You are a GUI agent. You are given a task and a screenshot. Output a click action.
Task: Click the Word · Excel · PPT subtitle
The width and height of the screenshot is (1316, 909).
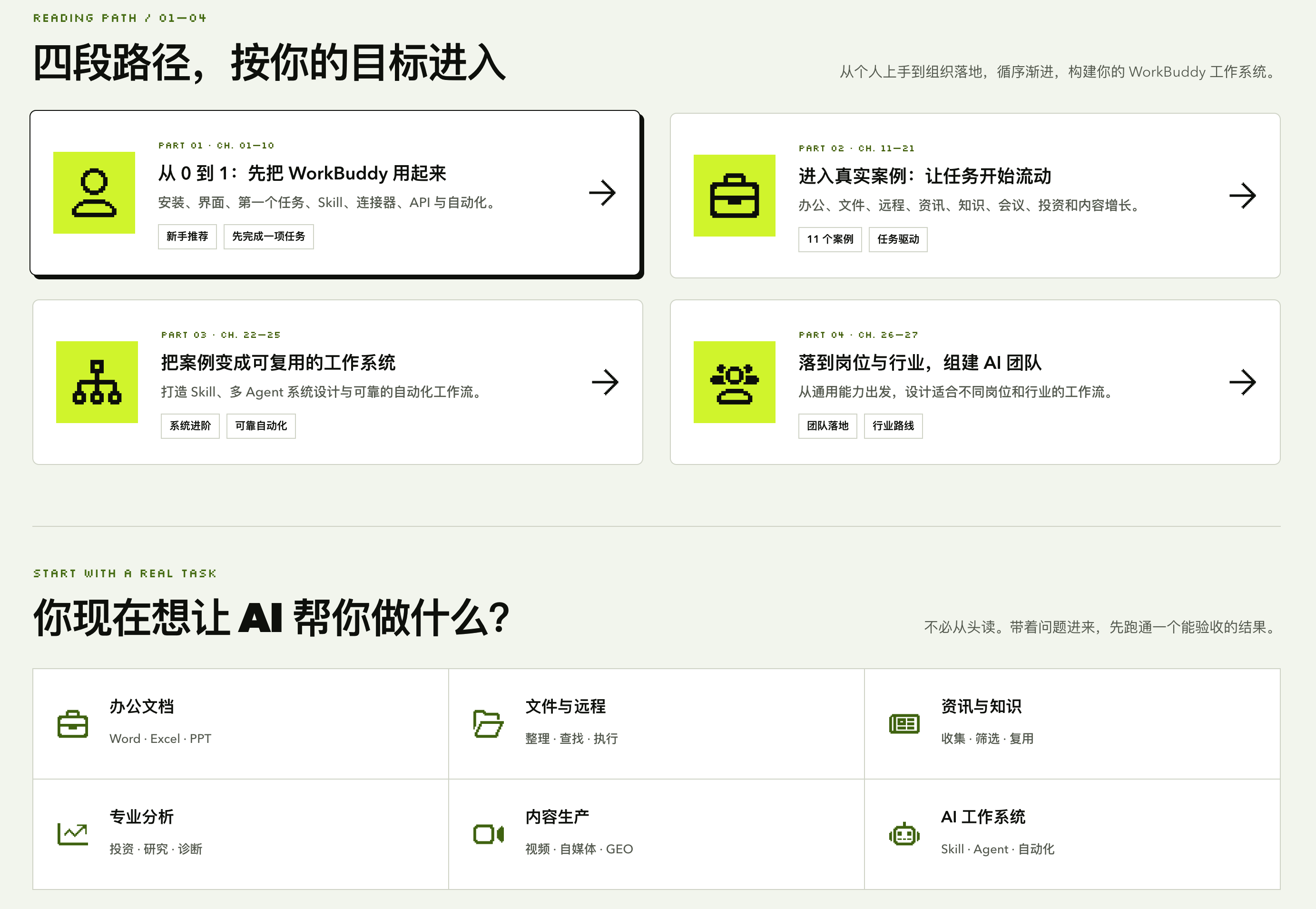pos(160,739)
